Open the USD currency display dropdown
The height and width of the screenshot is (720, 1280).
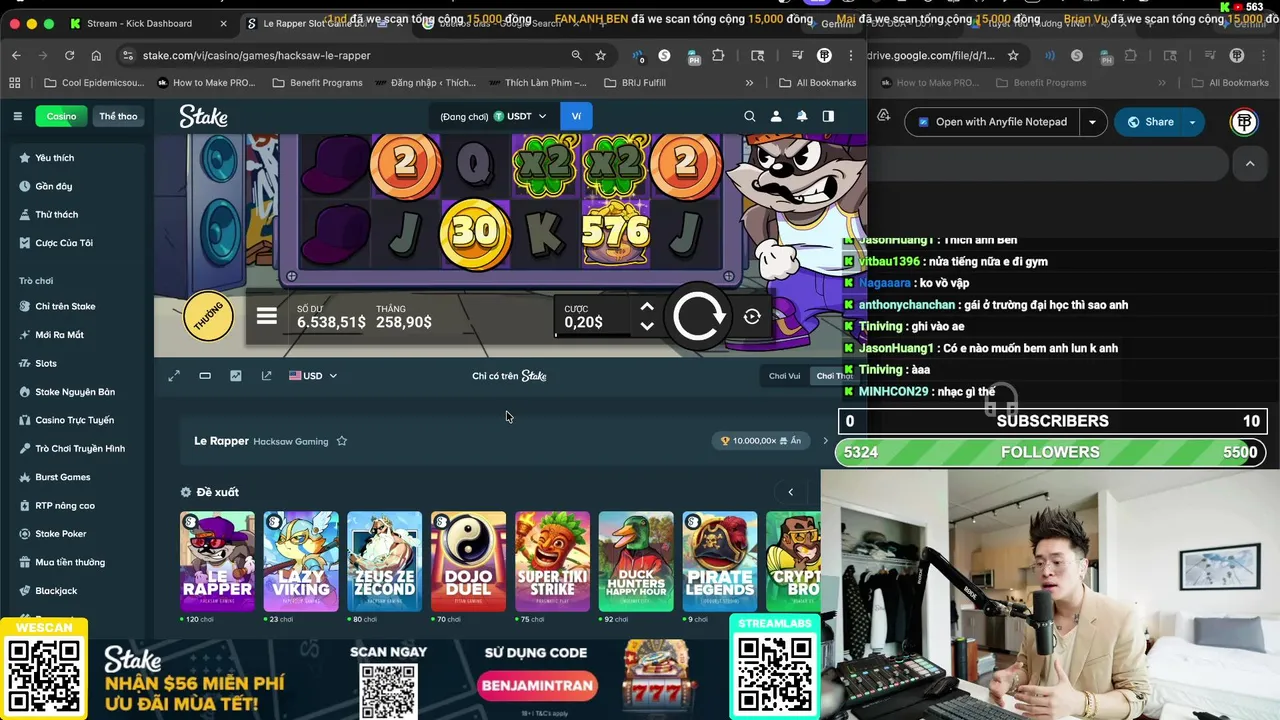click(313, 376)
